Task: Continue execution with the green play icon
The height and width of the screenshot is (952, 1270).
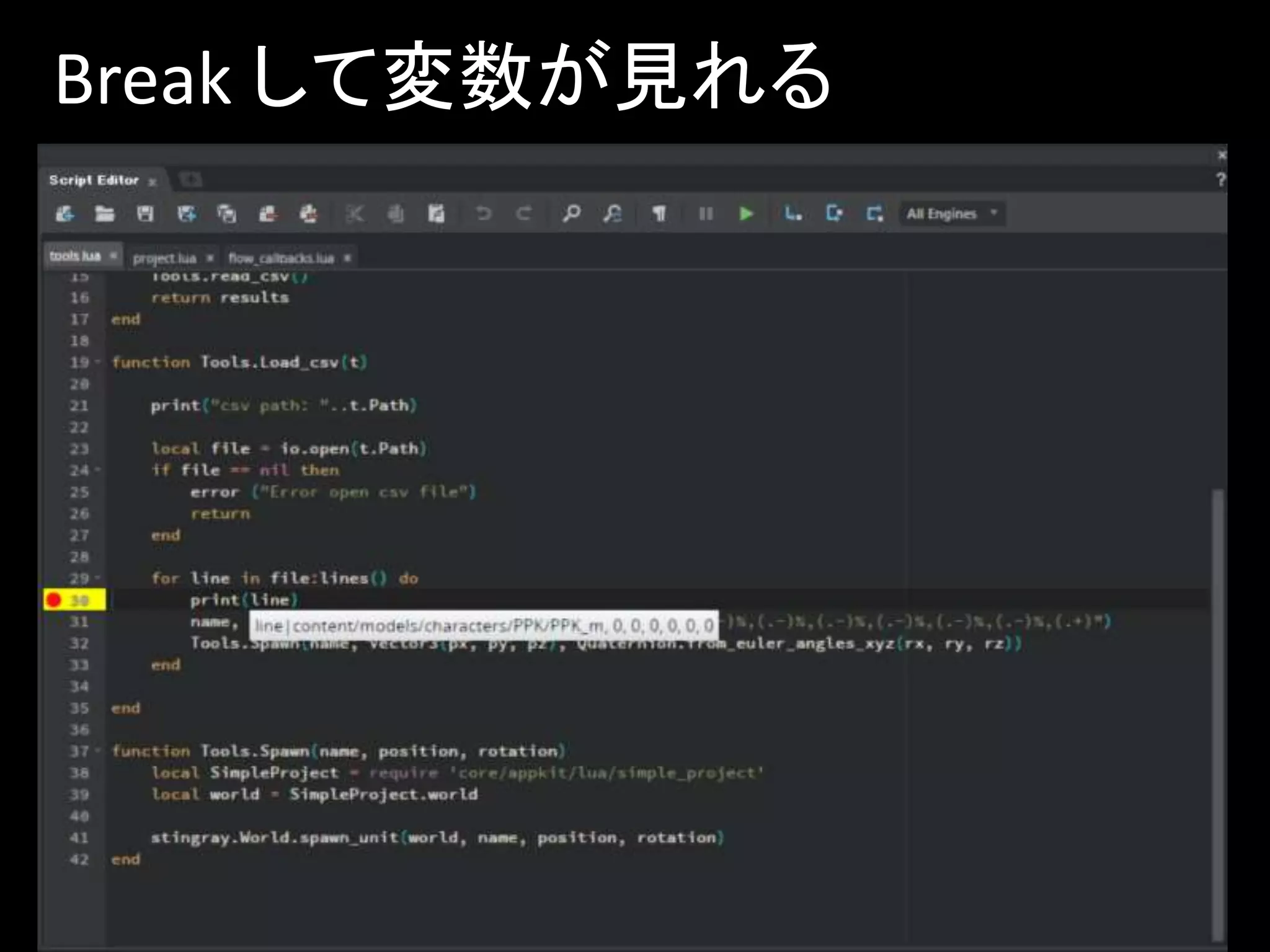Action: (747, 214)
